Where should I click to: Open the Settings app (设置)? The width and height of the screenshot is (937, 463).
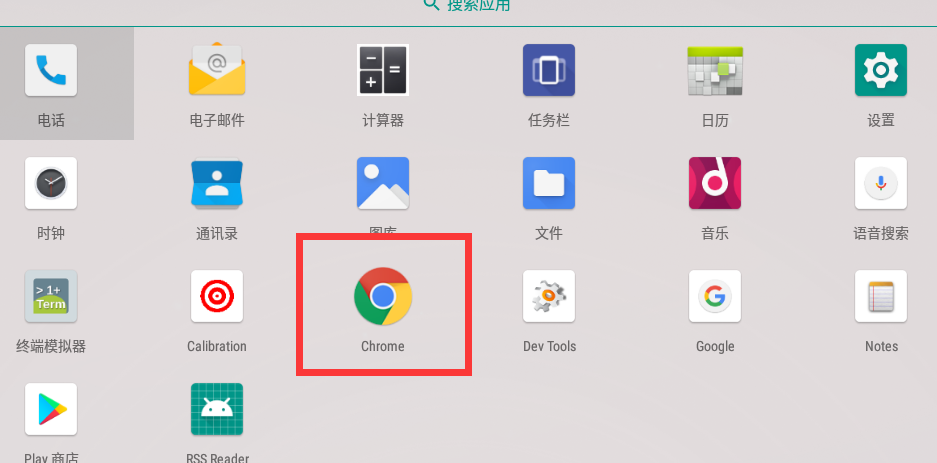pos(881,71)
